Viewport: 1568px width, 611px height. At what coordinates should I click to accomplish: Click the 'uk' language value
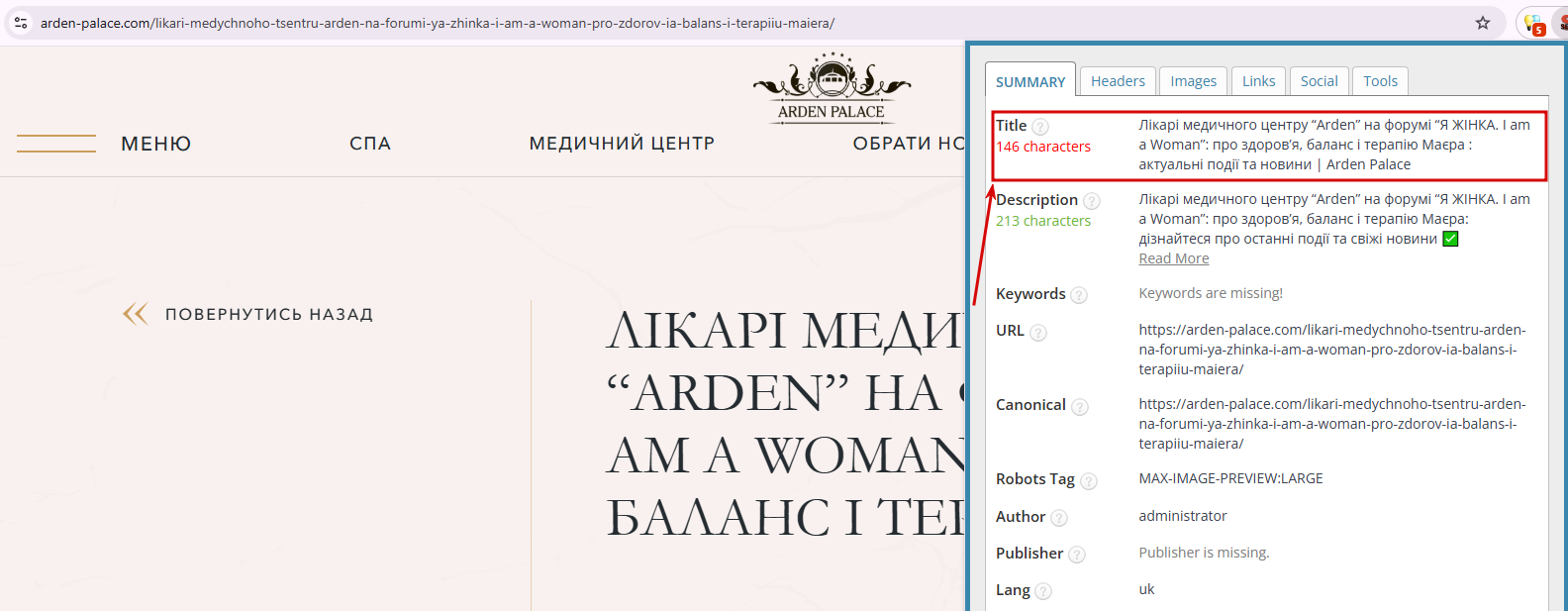tap(1146, 589)
